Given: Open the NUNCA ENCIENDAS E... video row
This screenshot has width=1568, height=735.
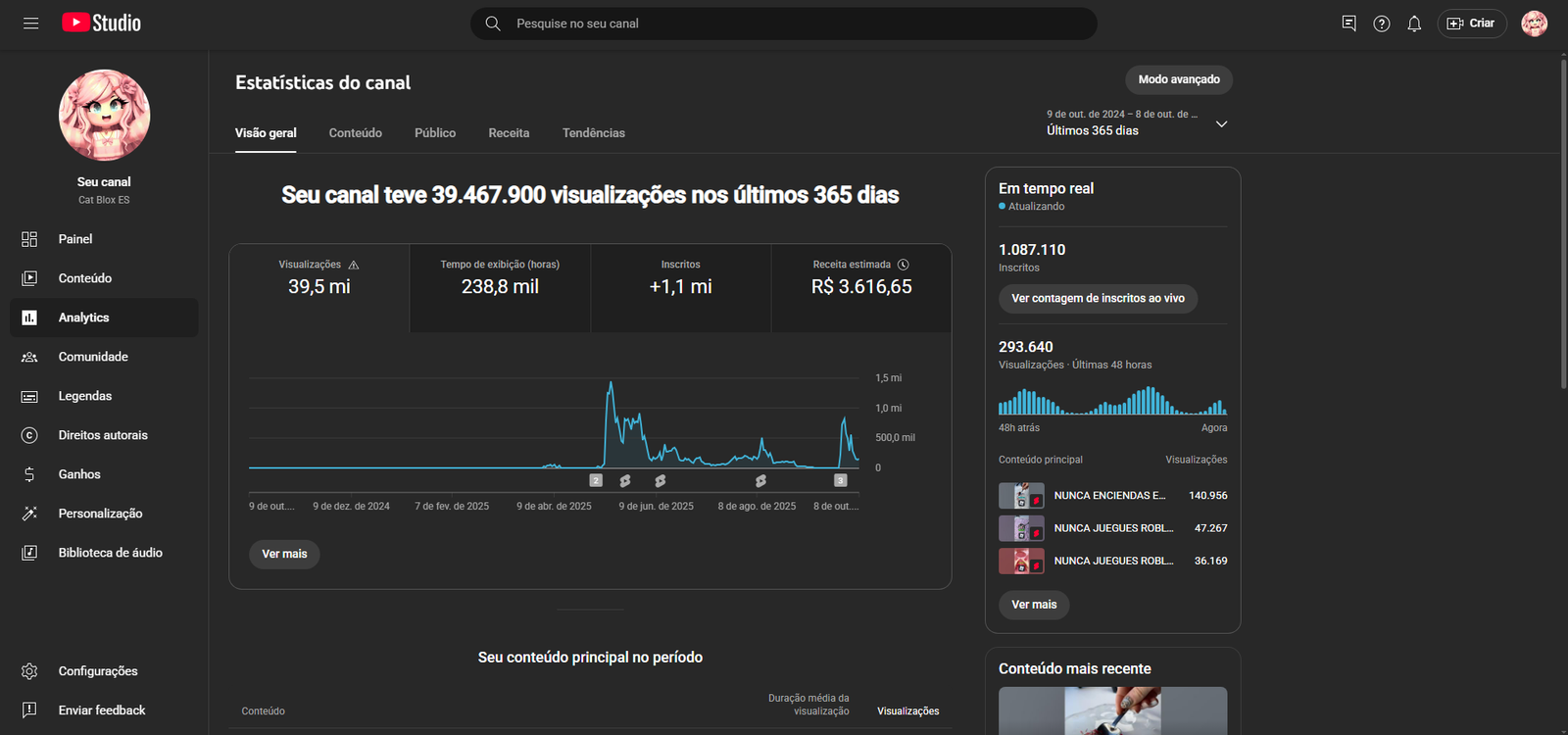Looking at the screenshot, I should tap(1113, 496).
